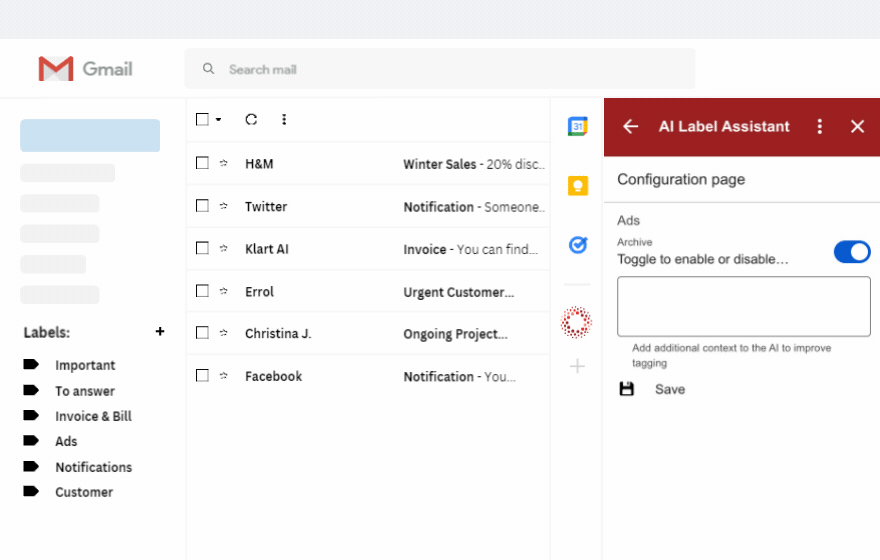The height and width of the screenshot is (560, 880).
Task: Select the Facebook email checkbox
Action: [202, 375]
